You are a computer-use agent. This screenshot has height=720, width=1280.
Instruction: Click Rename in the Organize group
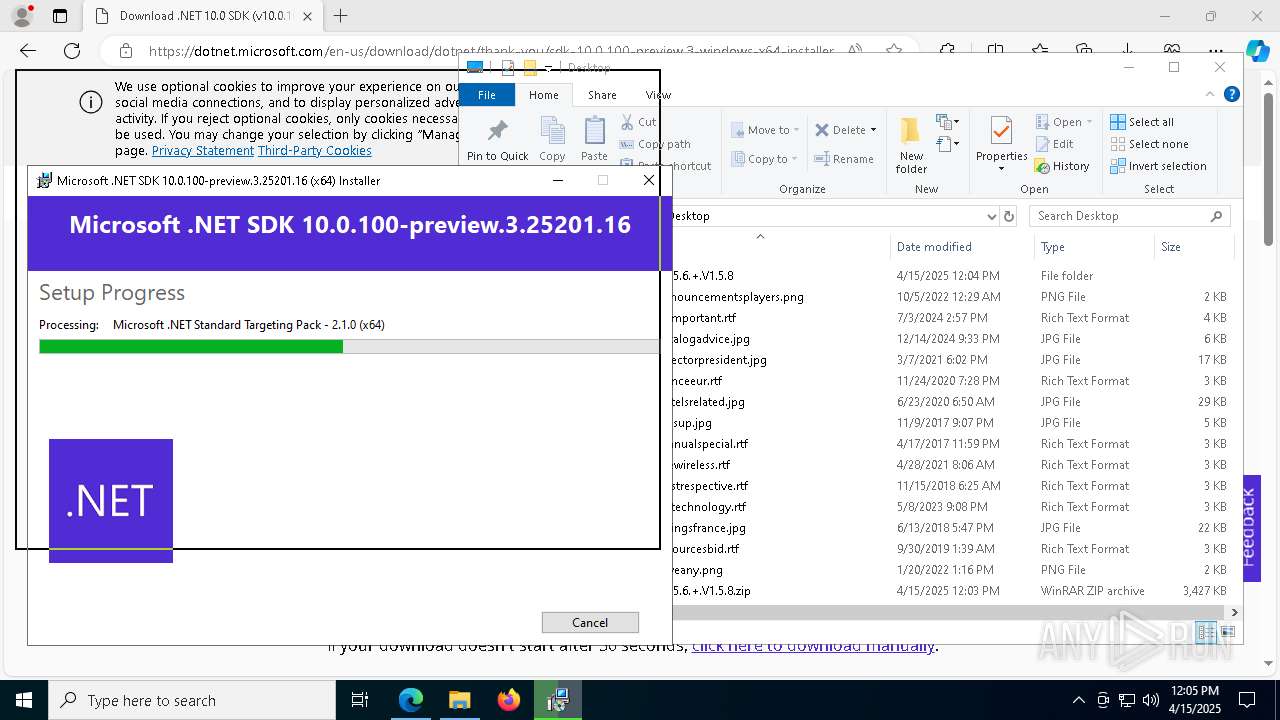[844, 159]
